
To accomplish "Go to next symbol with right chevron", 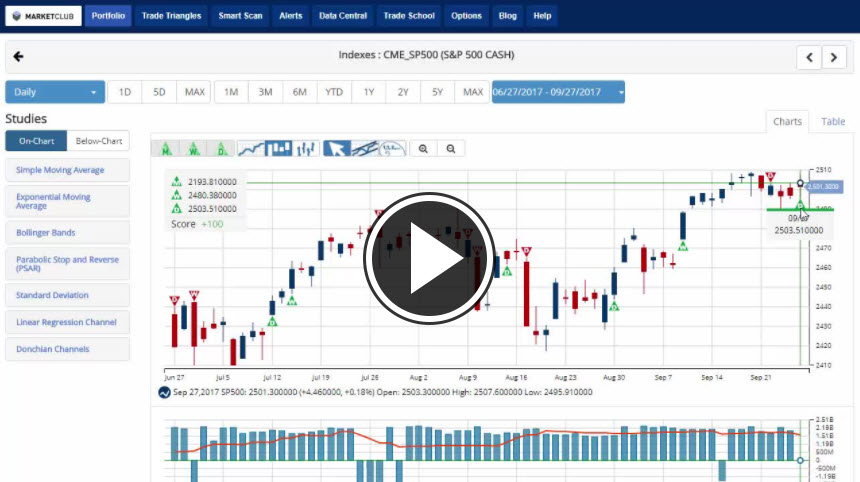I will 835,57.
